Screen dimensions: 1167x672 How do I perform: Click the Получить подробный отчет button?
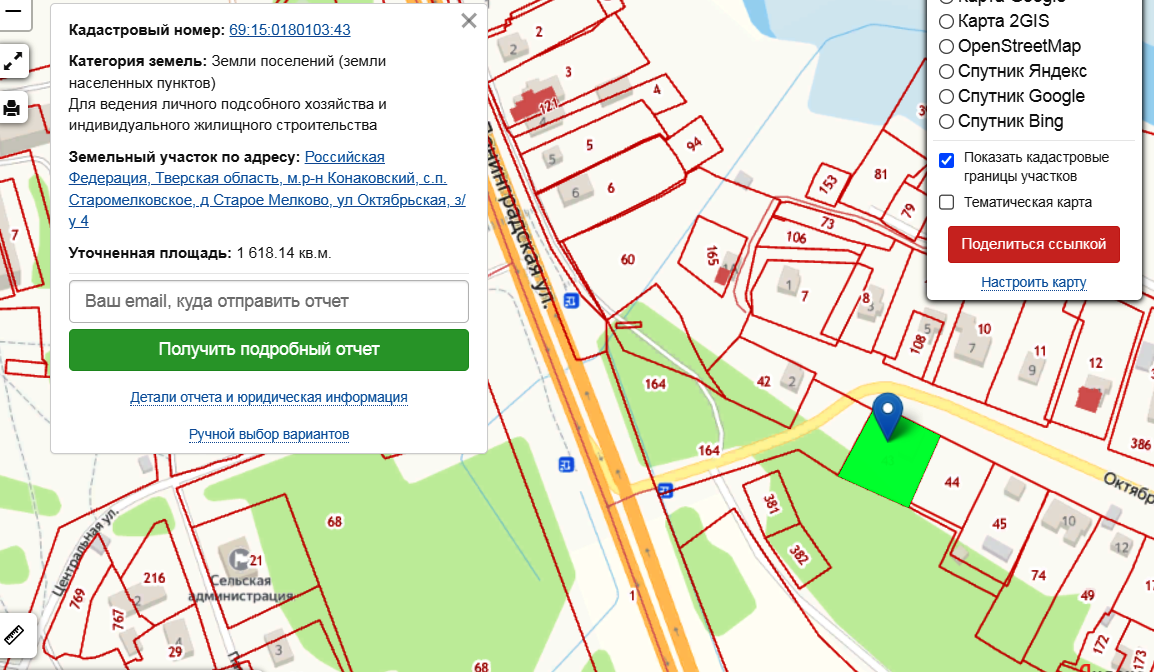(x=269, y=350)
